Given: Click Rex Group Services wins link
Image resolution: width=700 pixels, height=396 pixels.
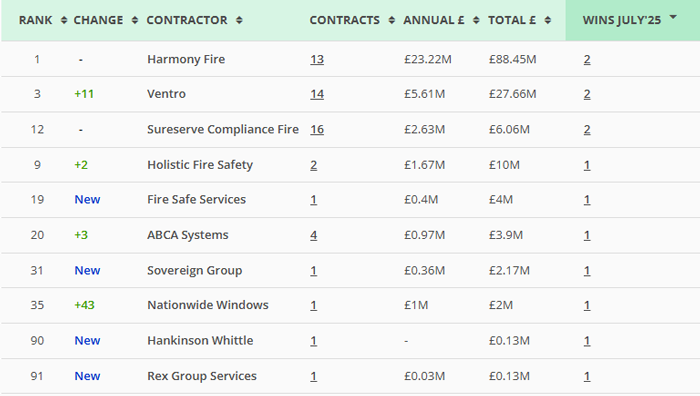Looking at the screenshot, I should point(587,376).
